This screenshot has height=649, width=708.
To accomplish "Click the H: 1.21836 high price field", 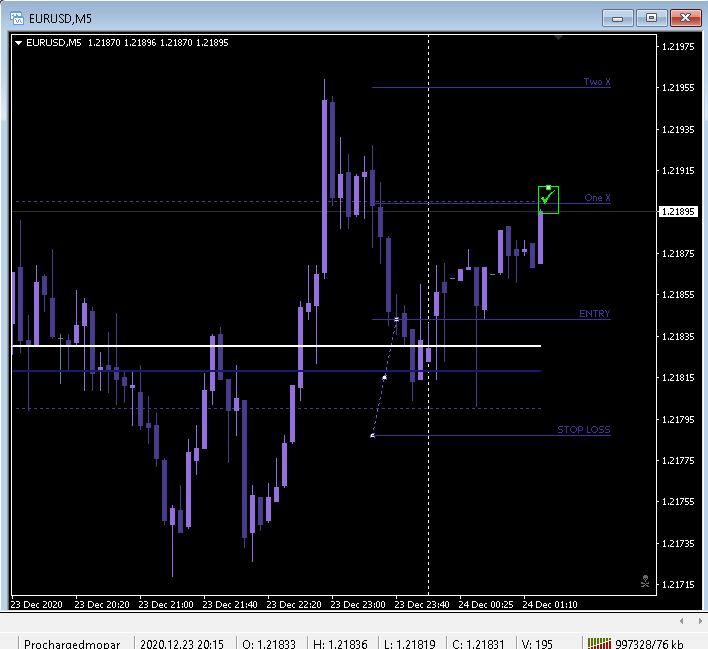I will coord(340,644).
